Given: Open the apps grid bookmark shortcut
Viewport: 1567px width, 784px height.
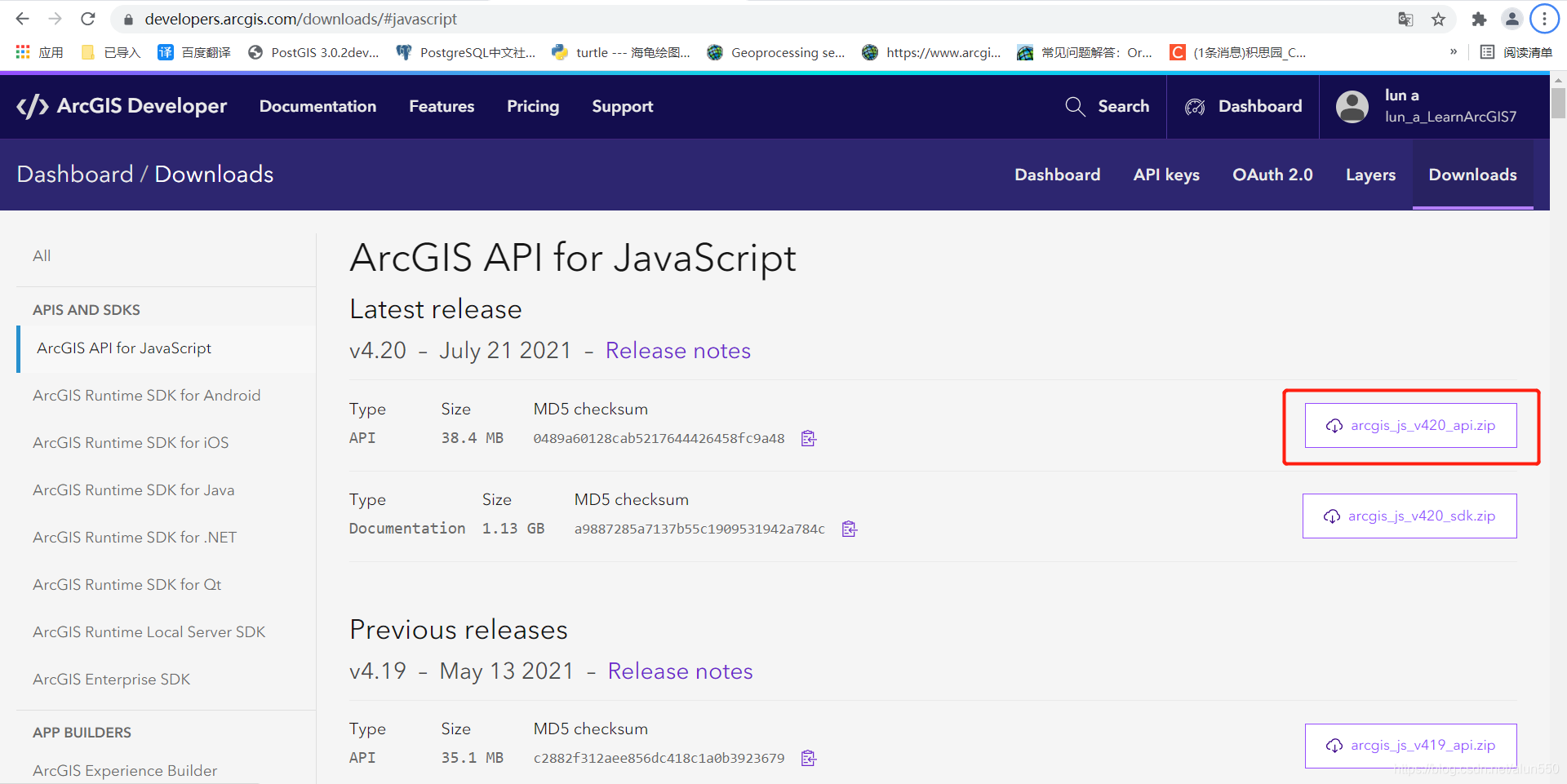Looking at the screenshot, I should point(39,52).
